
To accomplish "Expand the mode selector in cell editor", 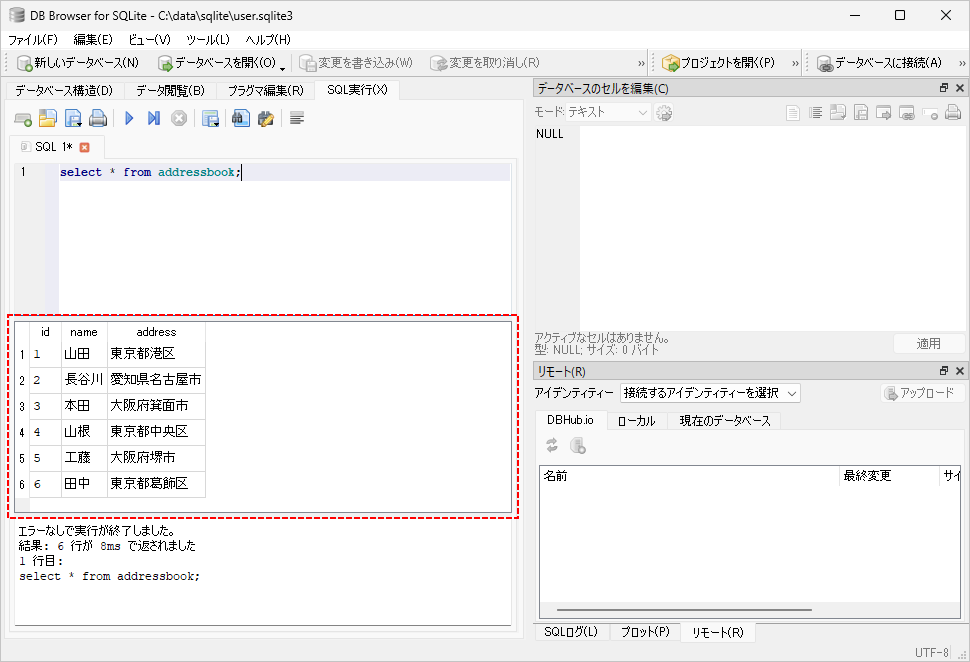I will click(x=640, y=112).
